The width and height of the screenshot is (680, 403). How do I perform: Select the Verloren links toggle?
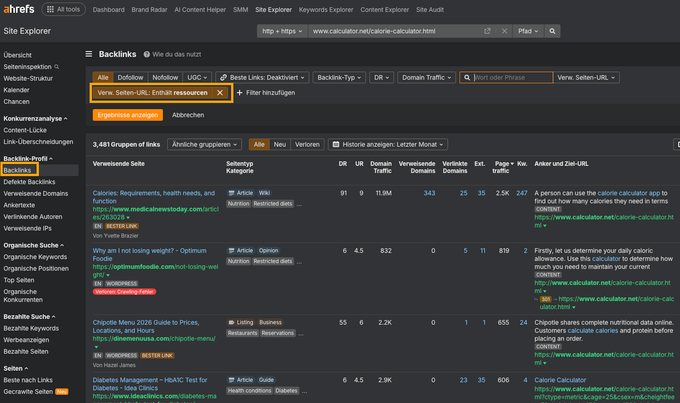pos(307,144)
